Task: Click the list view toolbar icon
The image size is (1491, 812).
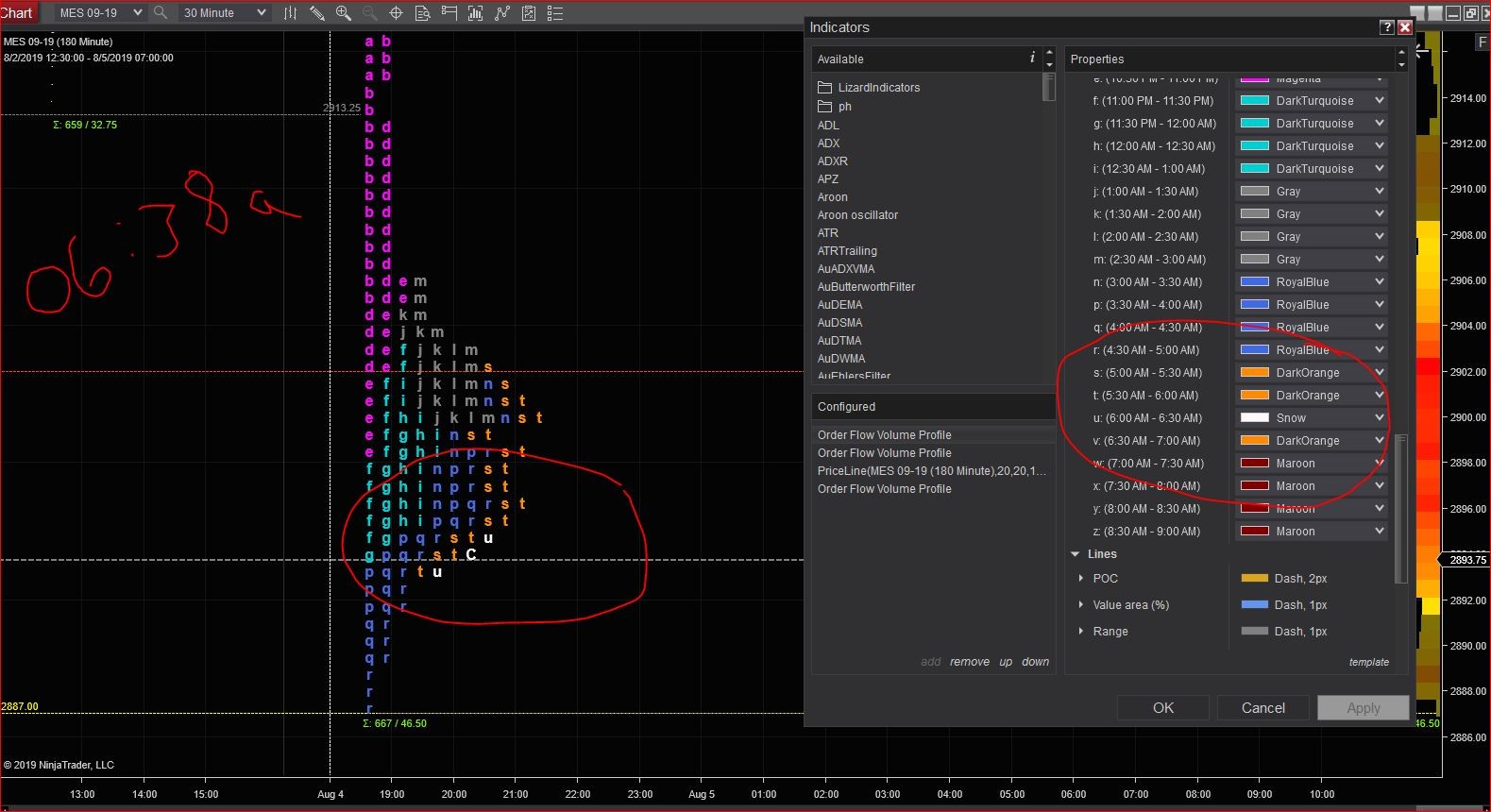Action: pos(555,13)
